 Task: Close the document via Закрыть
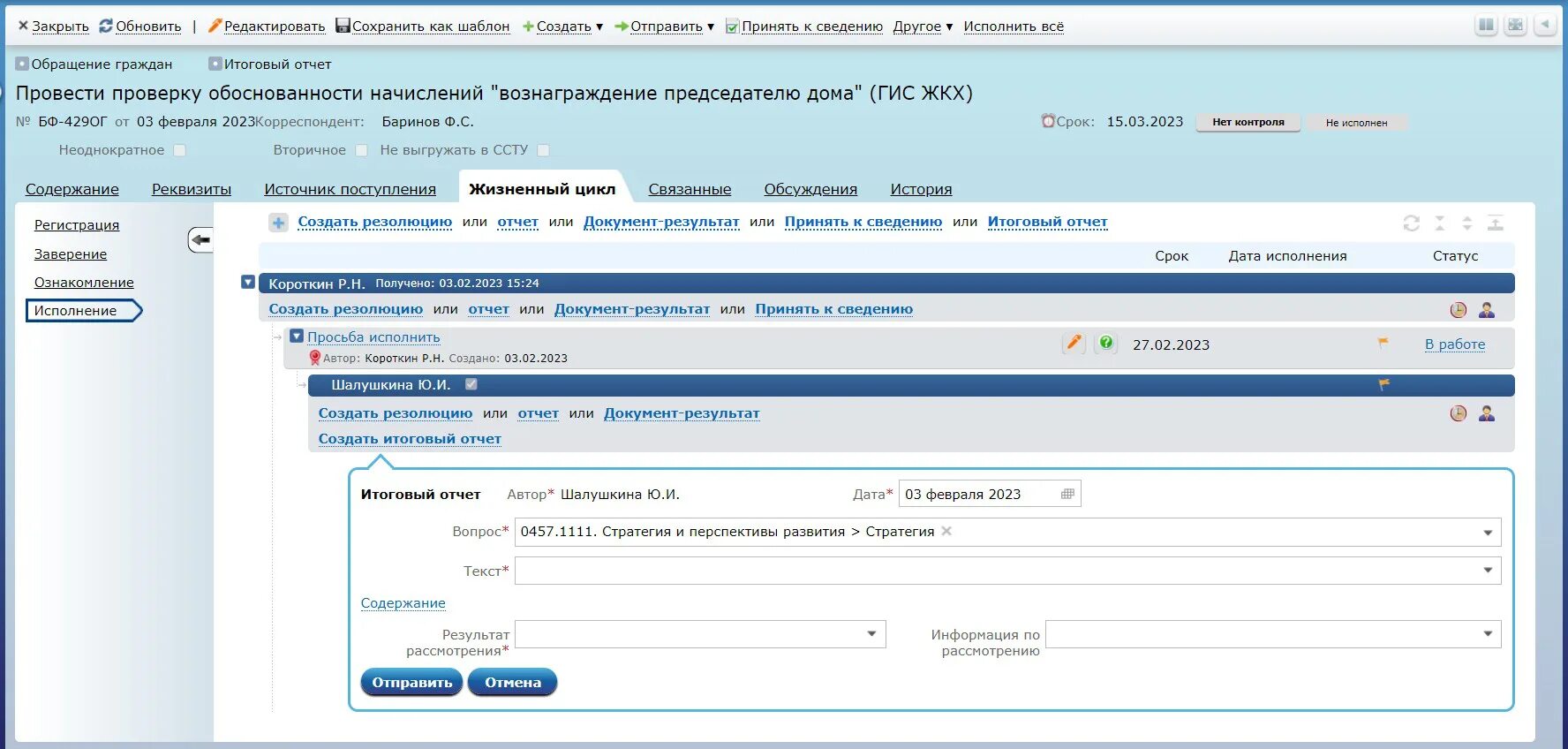tap(54, 26)
